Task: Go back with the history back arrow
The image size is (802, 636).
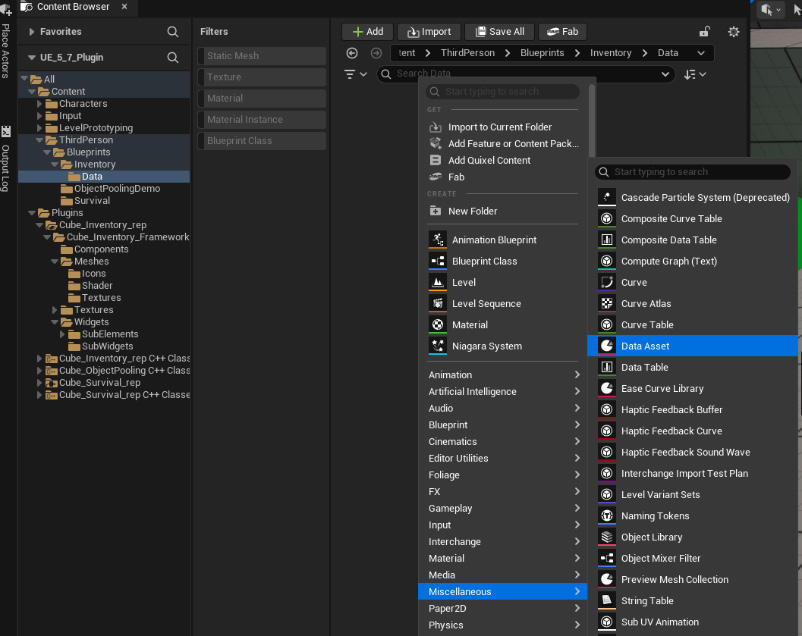Action: coord(352,53)
